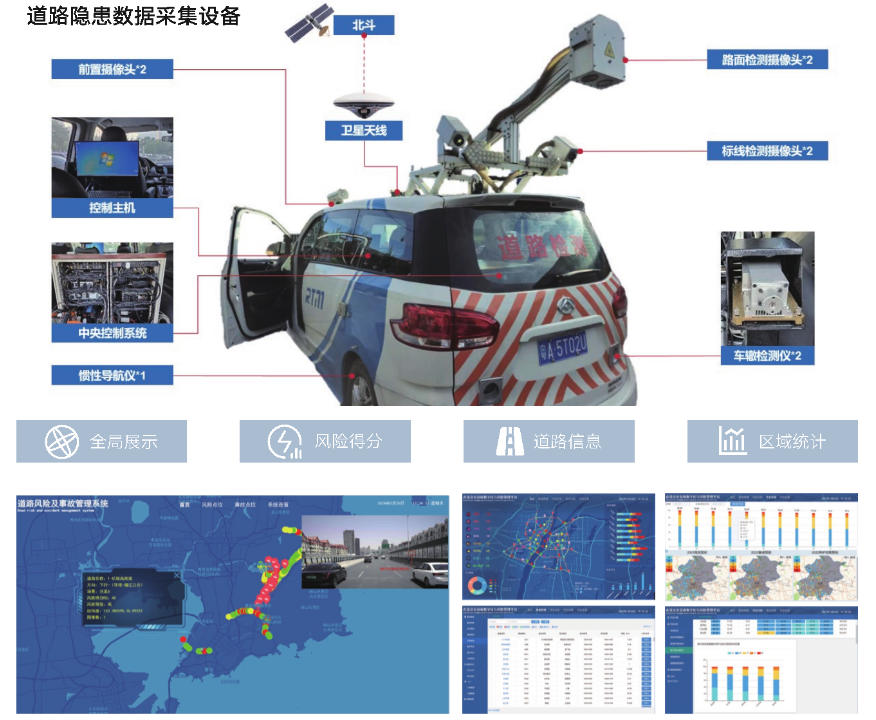The height and width of the screenshot is (720, 876).
Task: Click the 控制主机 interior photo
Action: coord(112,158)
